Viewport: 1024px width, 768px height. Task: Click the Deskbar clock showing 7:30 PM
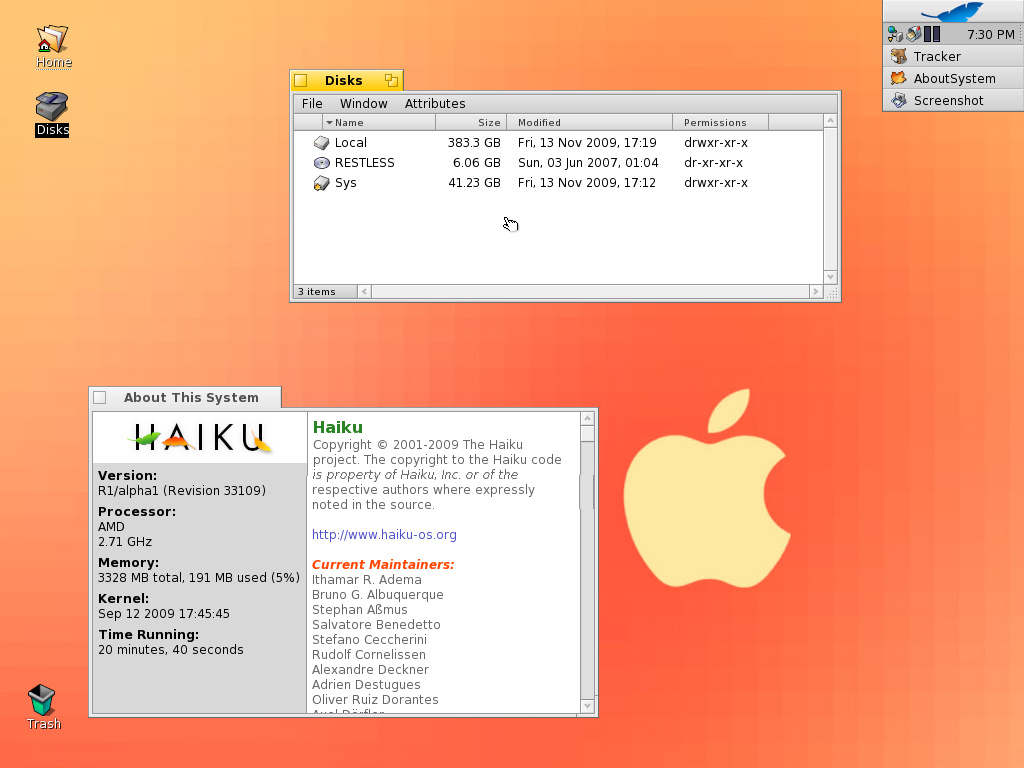pyautogui.click(x=991, y=35)
